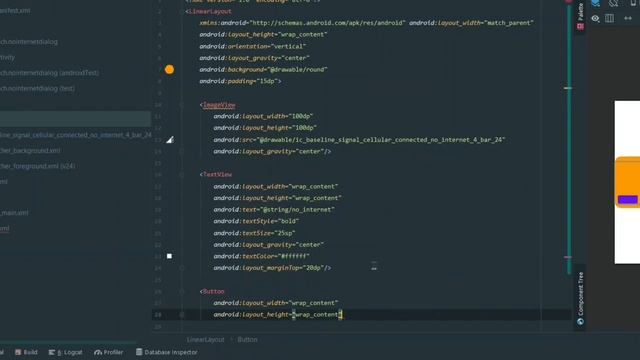Click LinearLayout in the editor breadcrumb
640x360 pixels.
(x=205, y=340)
